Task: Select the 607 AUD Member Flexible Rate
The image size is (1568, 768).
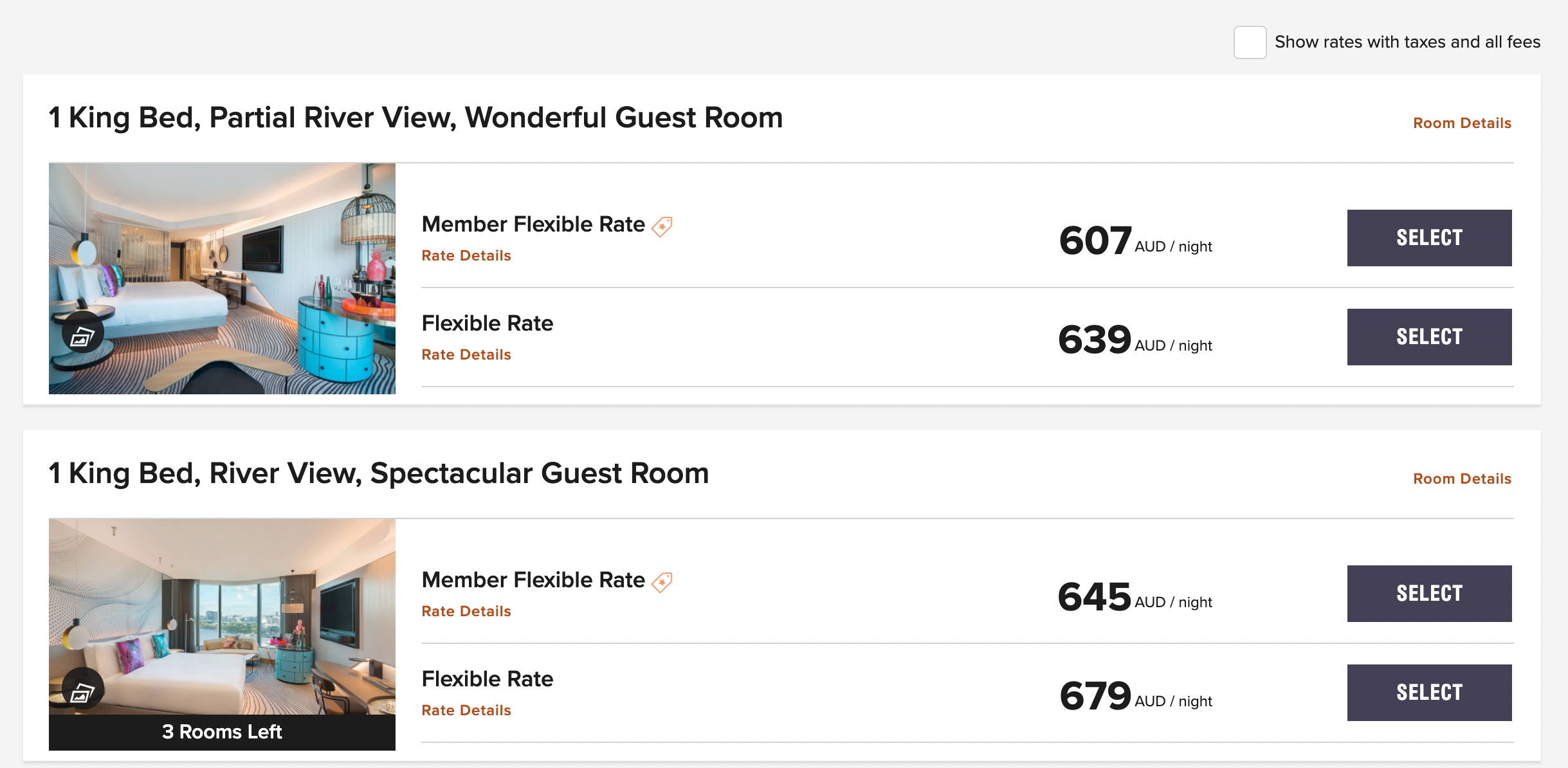Action: click(x=1428, y=238)
